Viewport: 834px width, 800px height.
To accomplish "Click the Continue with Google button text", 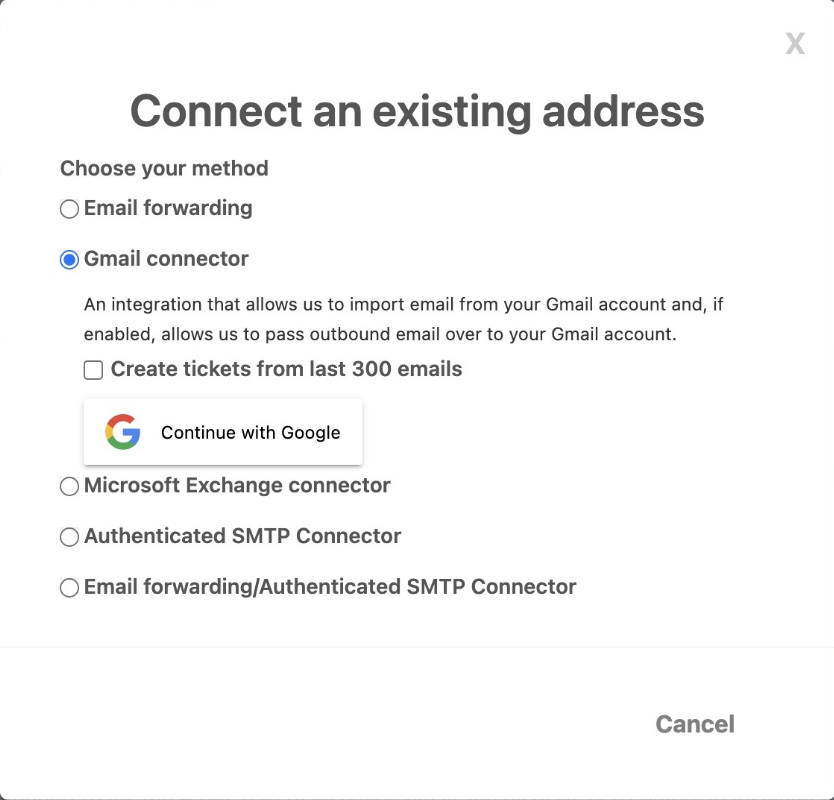I will (x=251, y=432).
